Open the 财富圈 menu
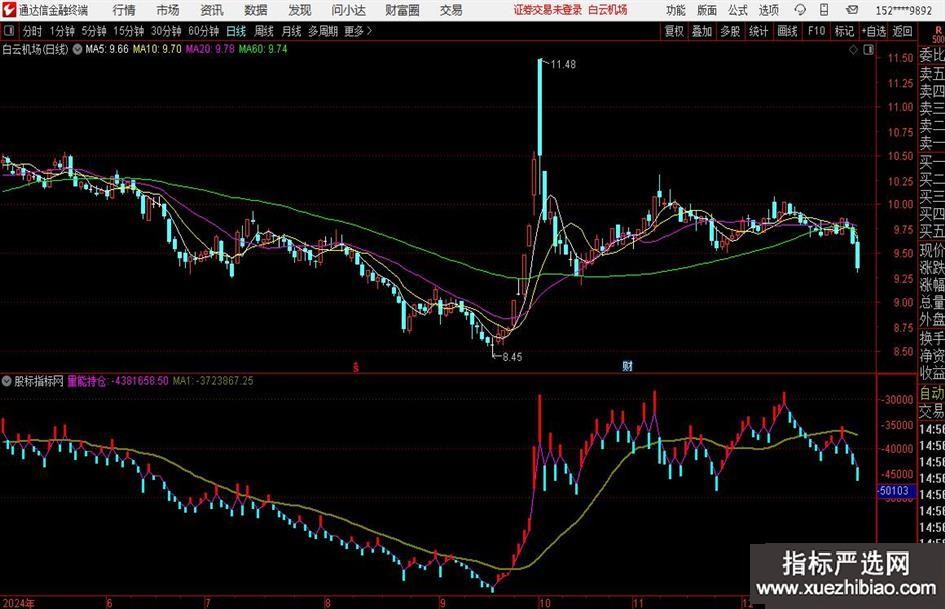 (x=402, y=10)
